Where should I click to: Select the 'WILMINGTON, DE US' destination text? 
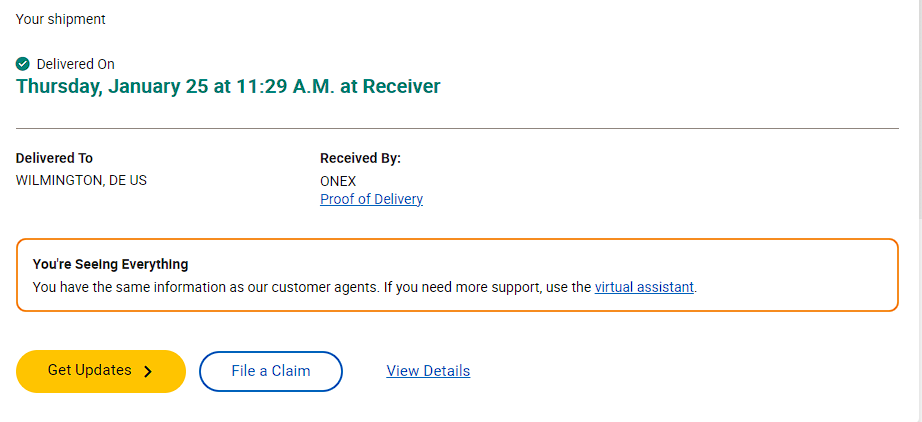click(x=81, y=180)
